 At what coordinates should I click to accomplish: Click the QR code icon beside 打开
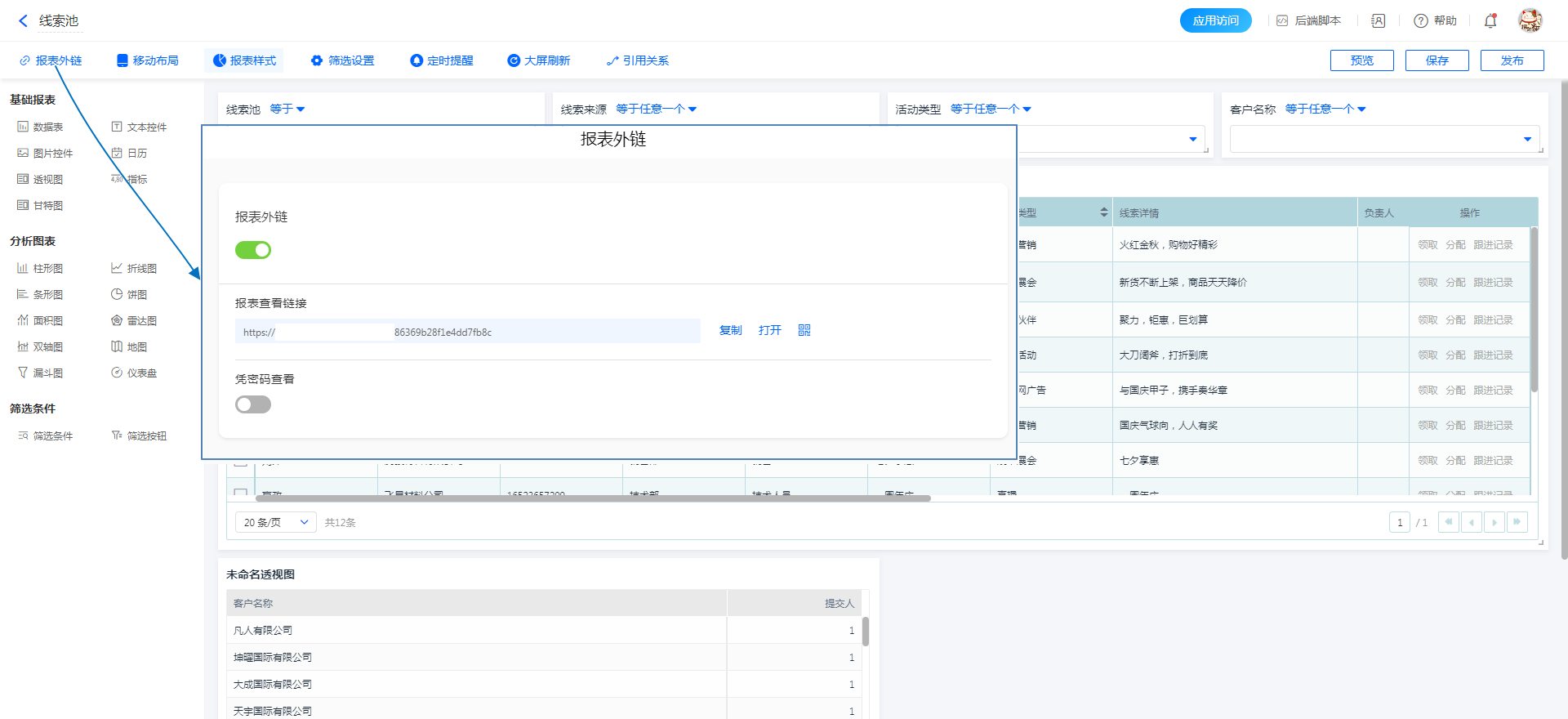[x=804, y=330]
